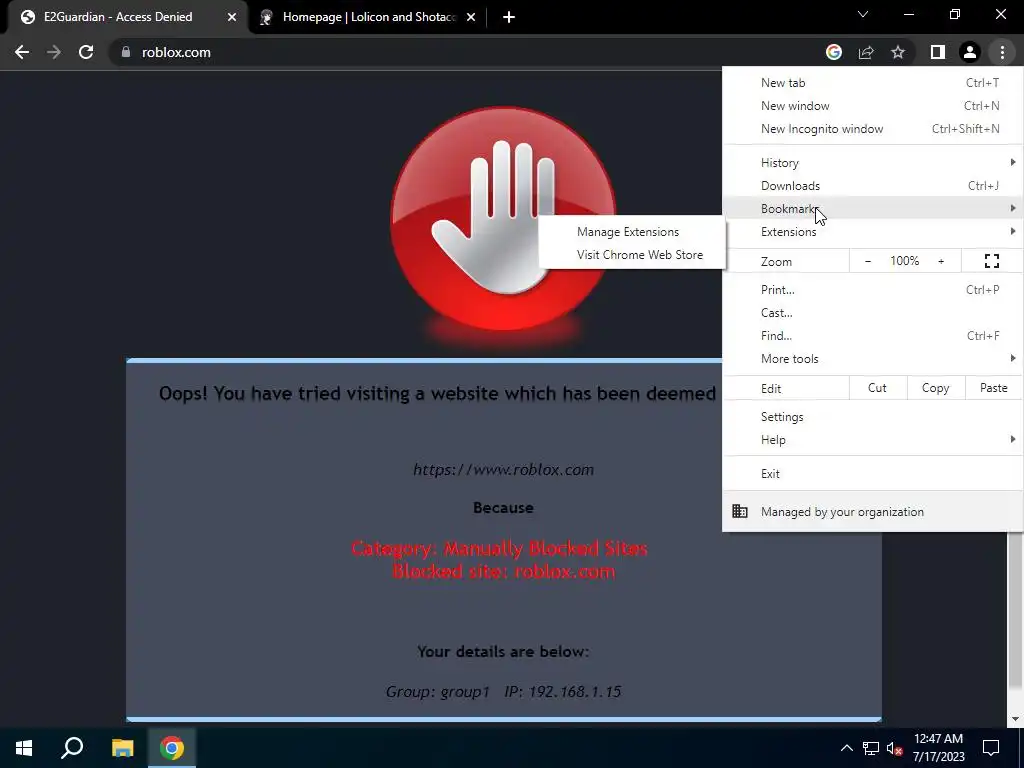Open the Windows notification center
Viewport: 1024px width, 768px height.
[x=991, y=748]
